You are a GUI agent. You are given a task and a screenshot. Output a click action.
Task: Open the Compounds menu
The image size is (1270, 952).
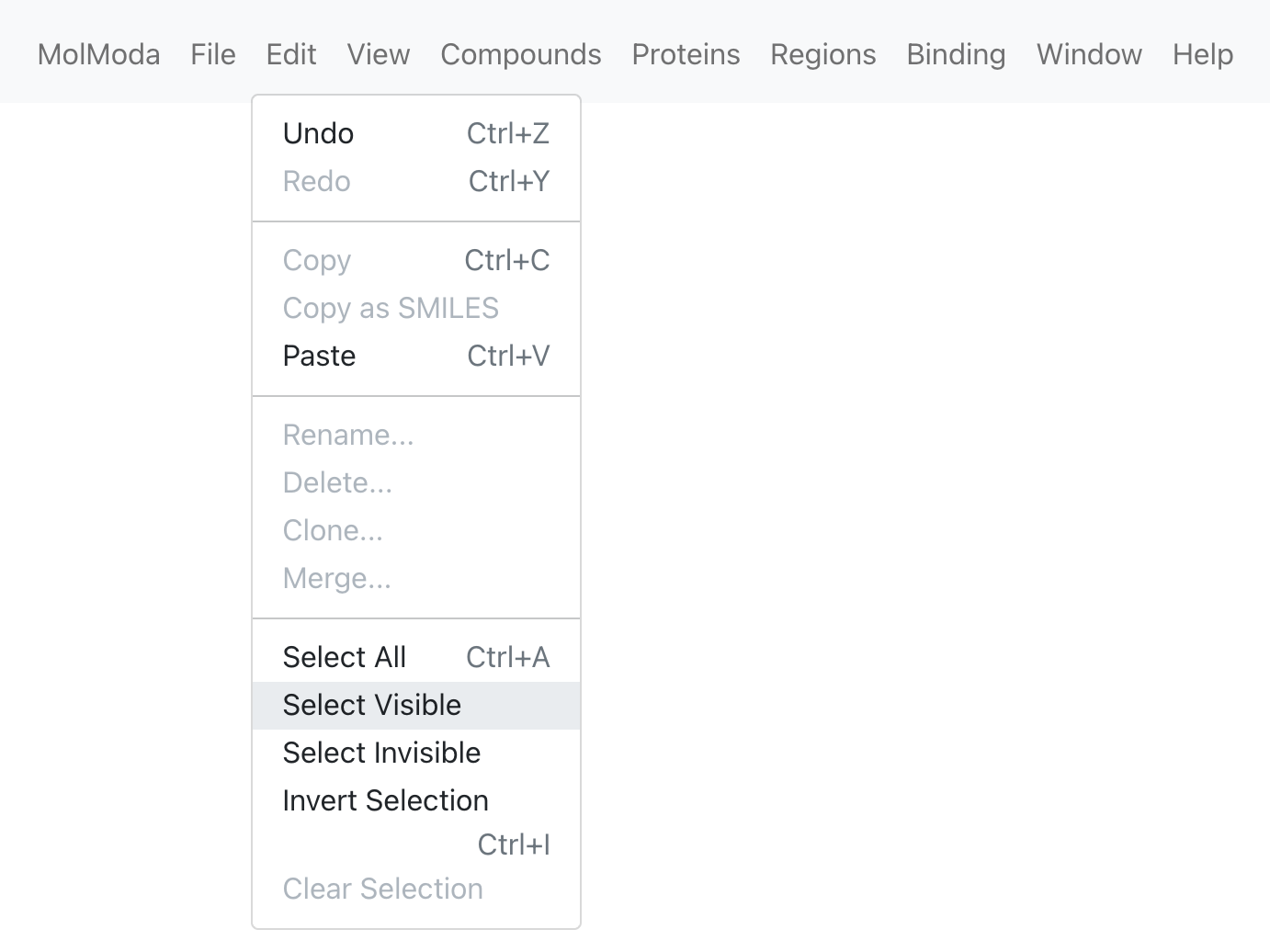(521, 54)
